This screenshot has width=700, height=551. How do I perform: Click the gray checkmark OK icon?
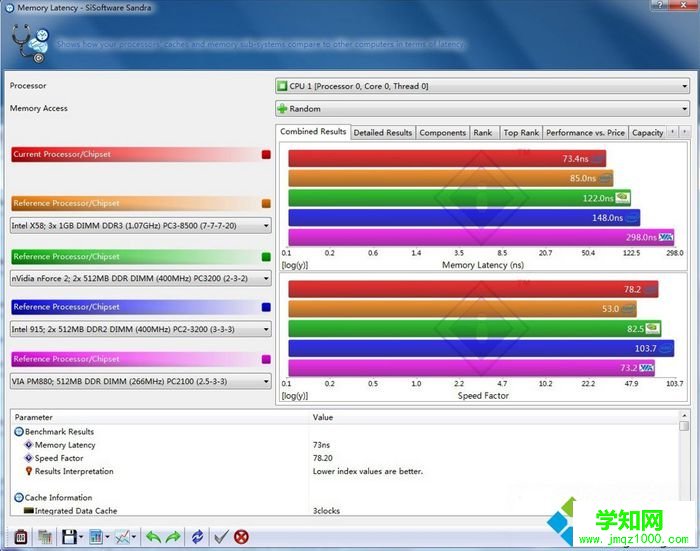pyautogui.click(x=221, y=537)
